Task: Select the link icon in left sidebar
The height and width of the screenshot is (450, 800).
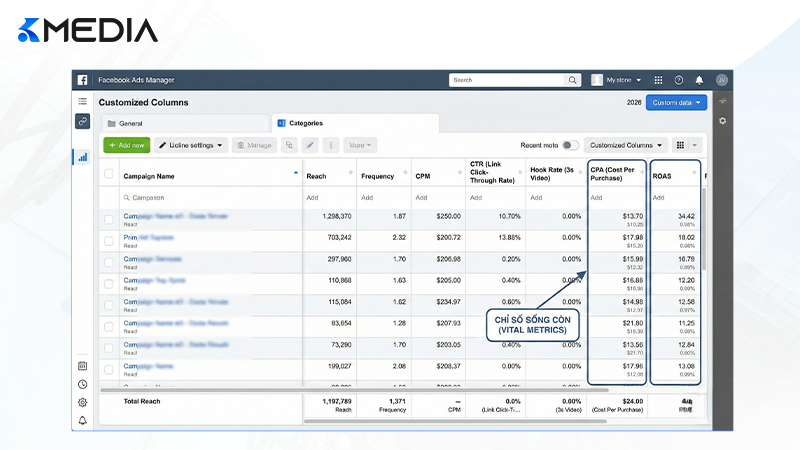Action: pos(82,121)
